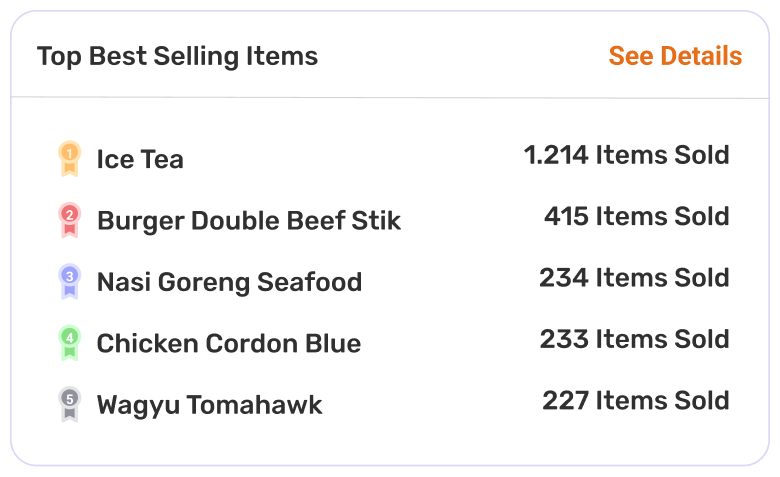Click the gold first-place medal icon

[69, 158]
